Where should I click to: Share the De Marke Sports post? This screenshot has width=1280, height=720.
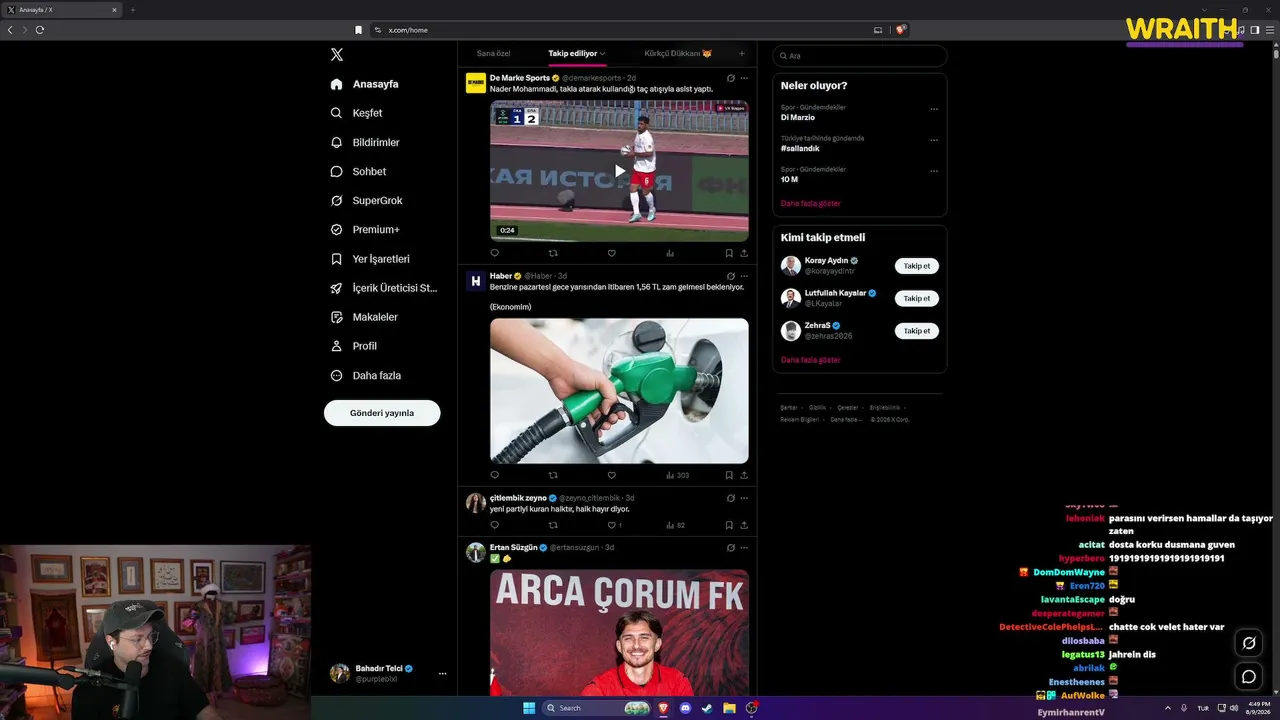(744, 254)
